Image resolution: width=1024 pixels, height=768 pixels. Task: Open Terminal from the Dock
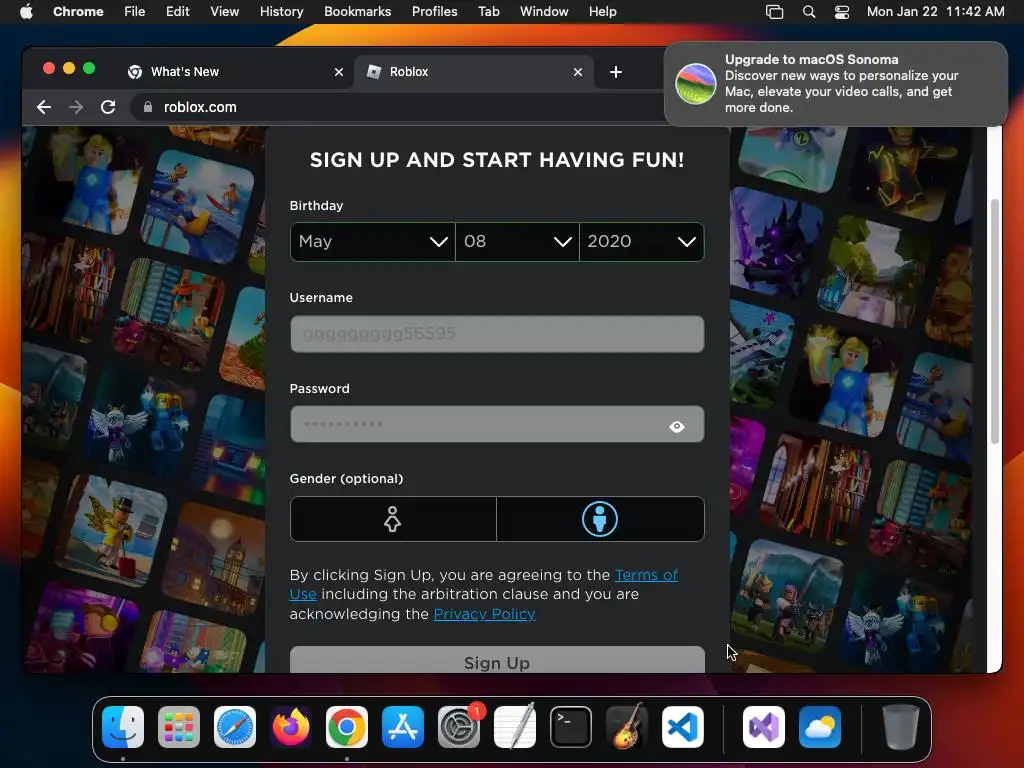tap(571, 727)
